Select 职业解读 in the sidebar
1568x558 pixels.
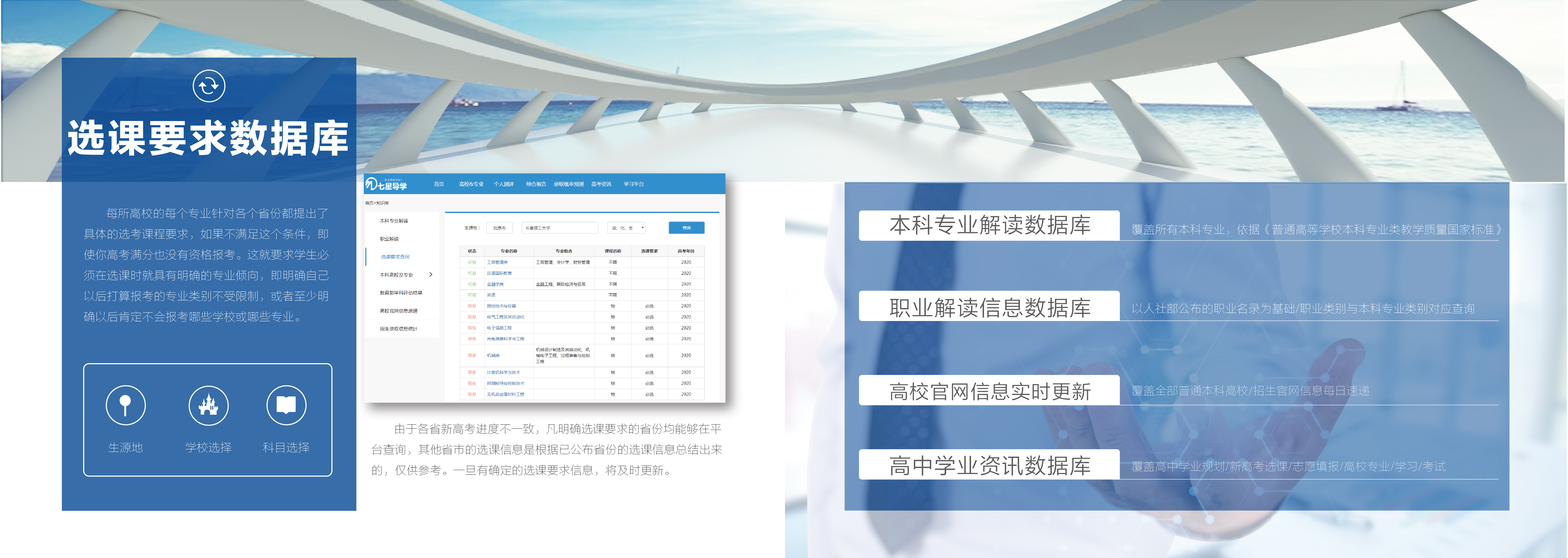(x=389, y=239)
